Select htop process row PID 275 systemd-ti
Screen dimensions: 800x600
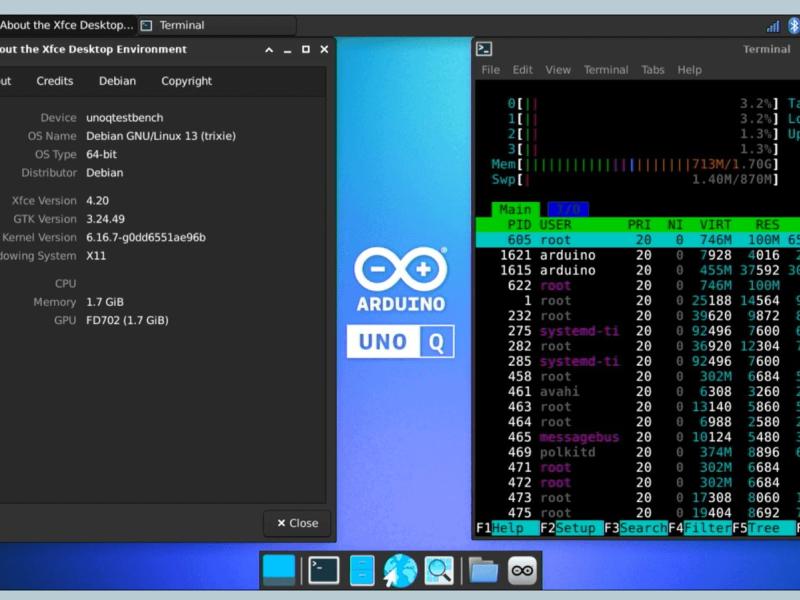(x=638, y=331)
